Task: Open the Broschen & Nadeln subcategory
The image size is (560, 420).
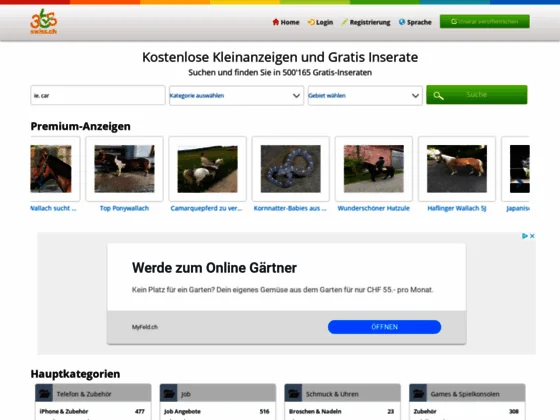Action: pyautogui.click(x=315, y=411)
